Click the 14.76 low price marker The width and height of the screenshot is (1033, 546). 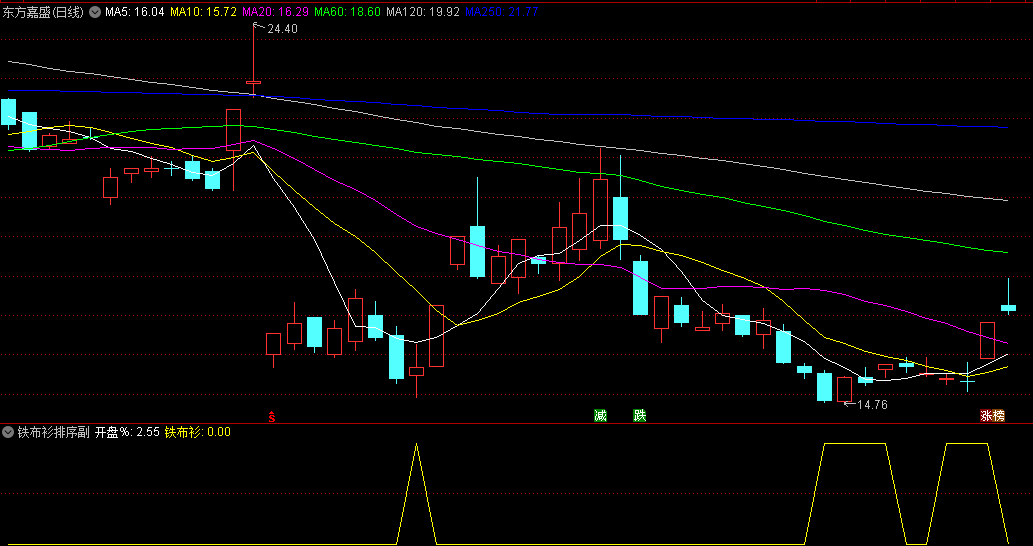coord(872,405)
